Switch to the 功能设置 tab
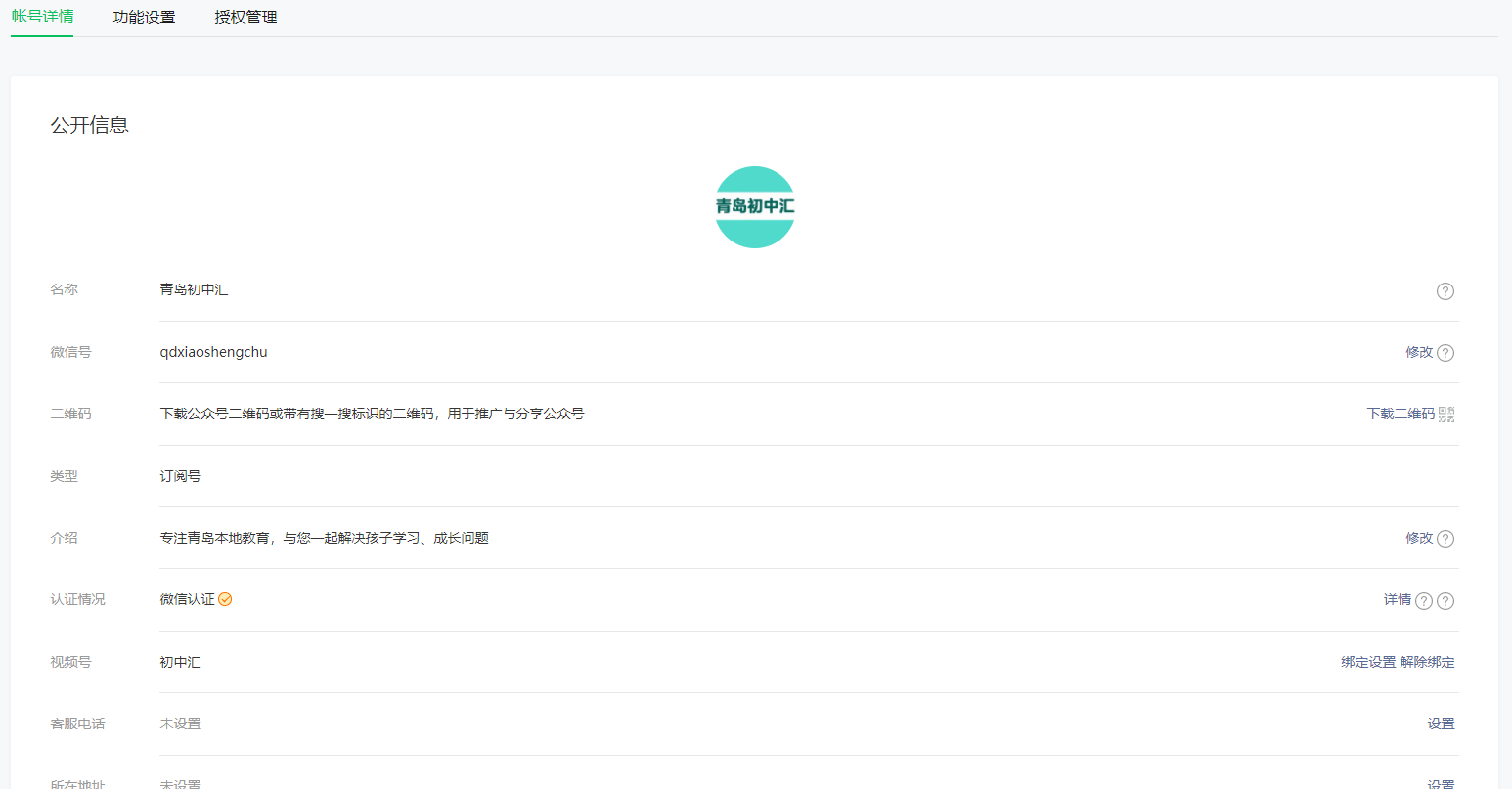The width and height of the screenshot is (1512, 789). click(x=144, y=17)
